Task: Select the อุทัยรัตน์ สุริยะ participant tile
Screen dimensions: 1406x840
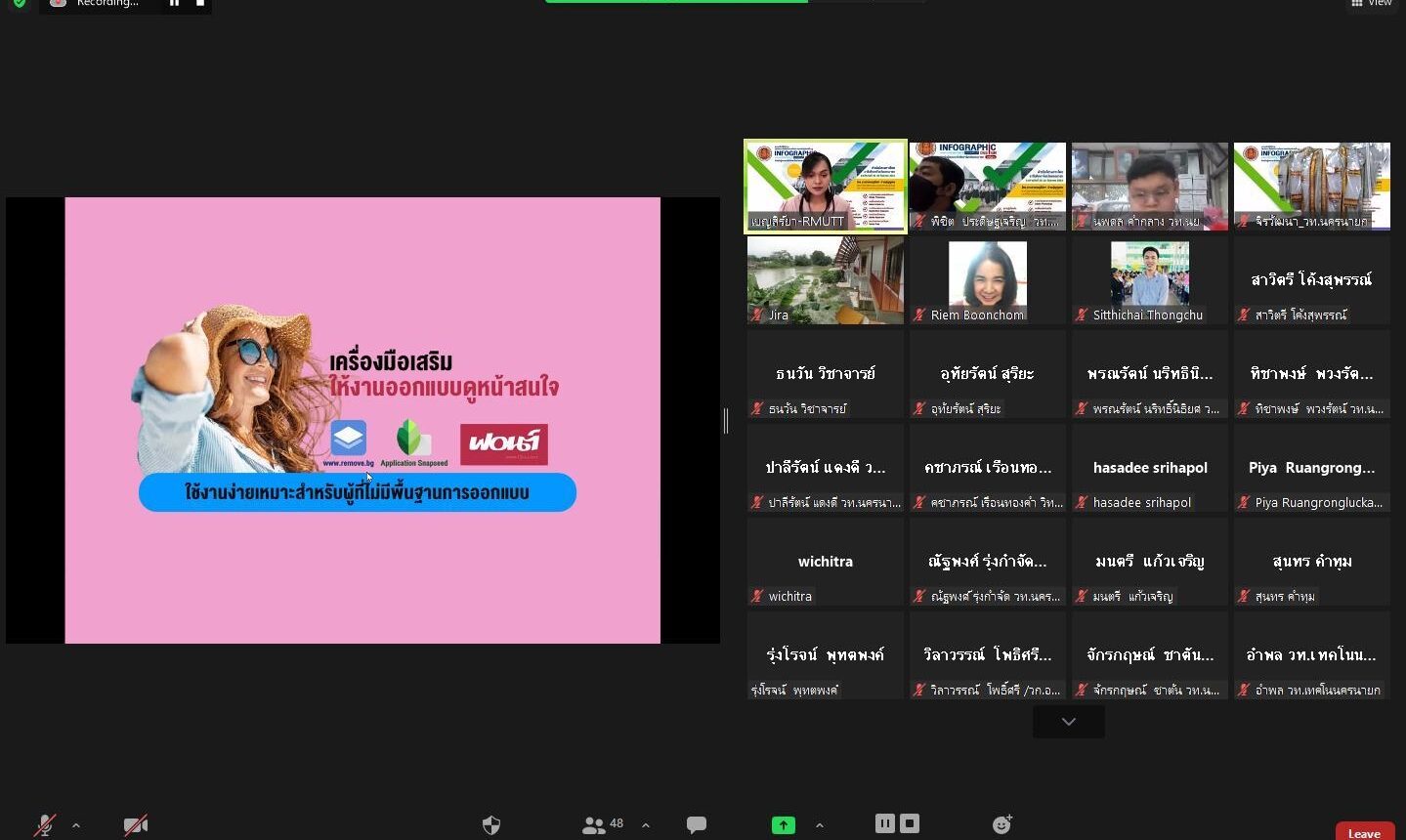Action: point(988,374)
